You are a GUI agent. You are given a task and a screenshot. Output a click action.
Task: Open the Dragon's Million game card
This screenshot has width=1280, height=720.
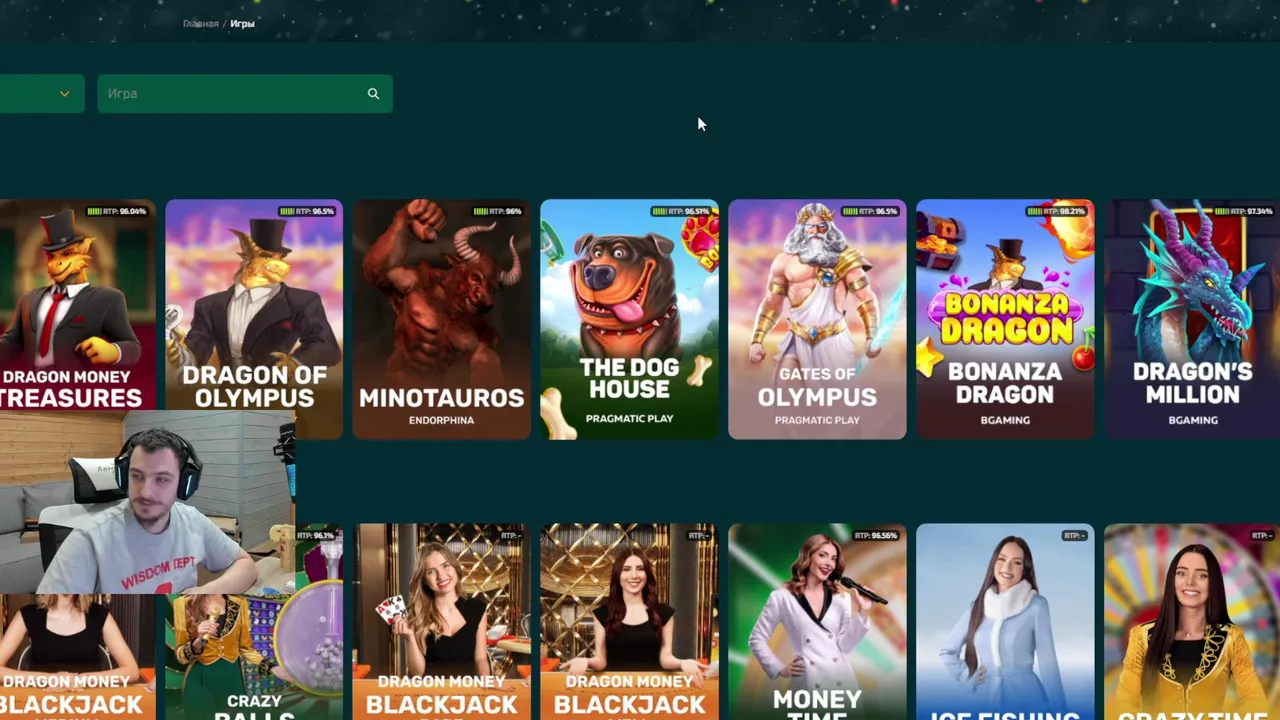pos(1192,319)
